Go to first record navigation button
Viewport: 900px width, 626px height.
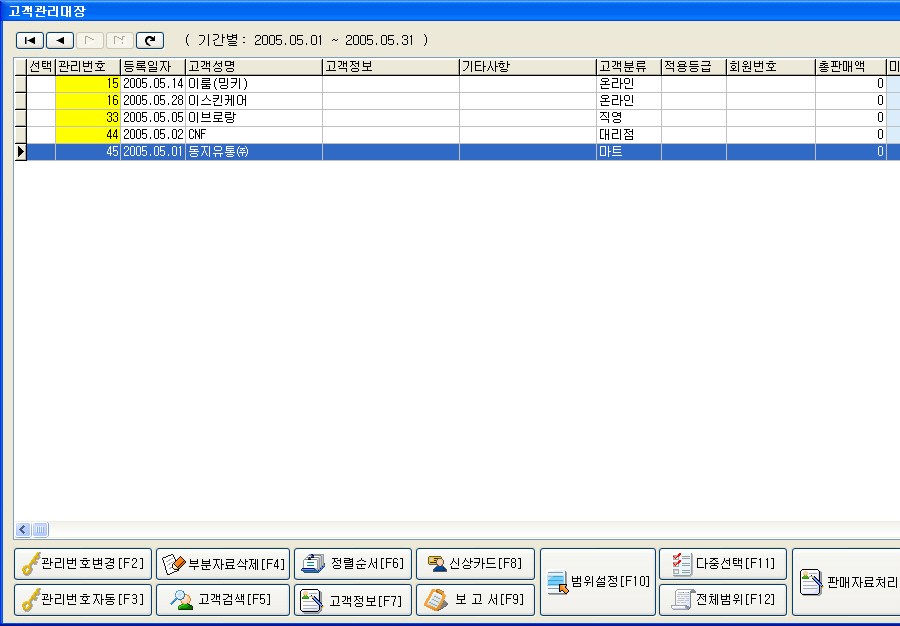coord(30,40)
